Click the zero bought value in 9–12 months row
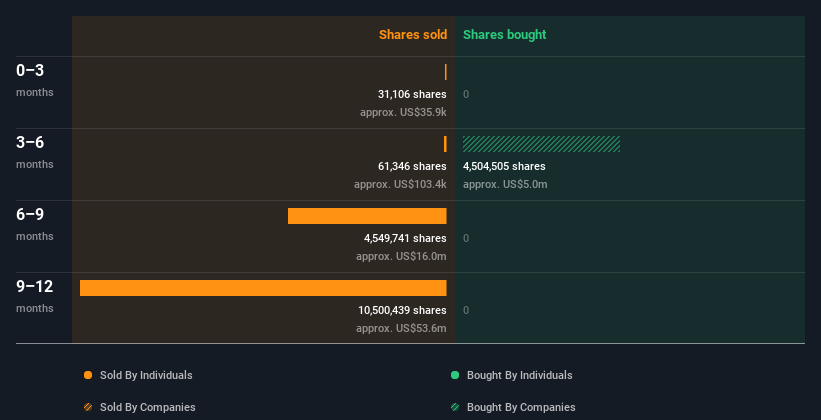The height and width of the screenshot is (420, 821). click(x=466, y=310)
